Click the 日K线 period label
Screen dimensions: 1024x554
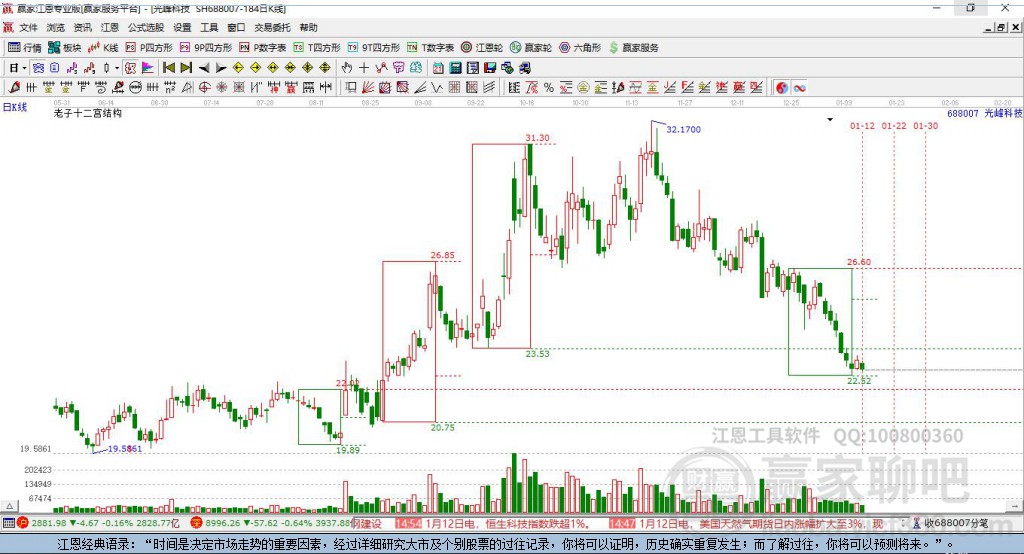click(x=15, y=107)
